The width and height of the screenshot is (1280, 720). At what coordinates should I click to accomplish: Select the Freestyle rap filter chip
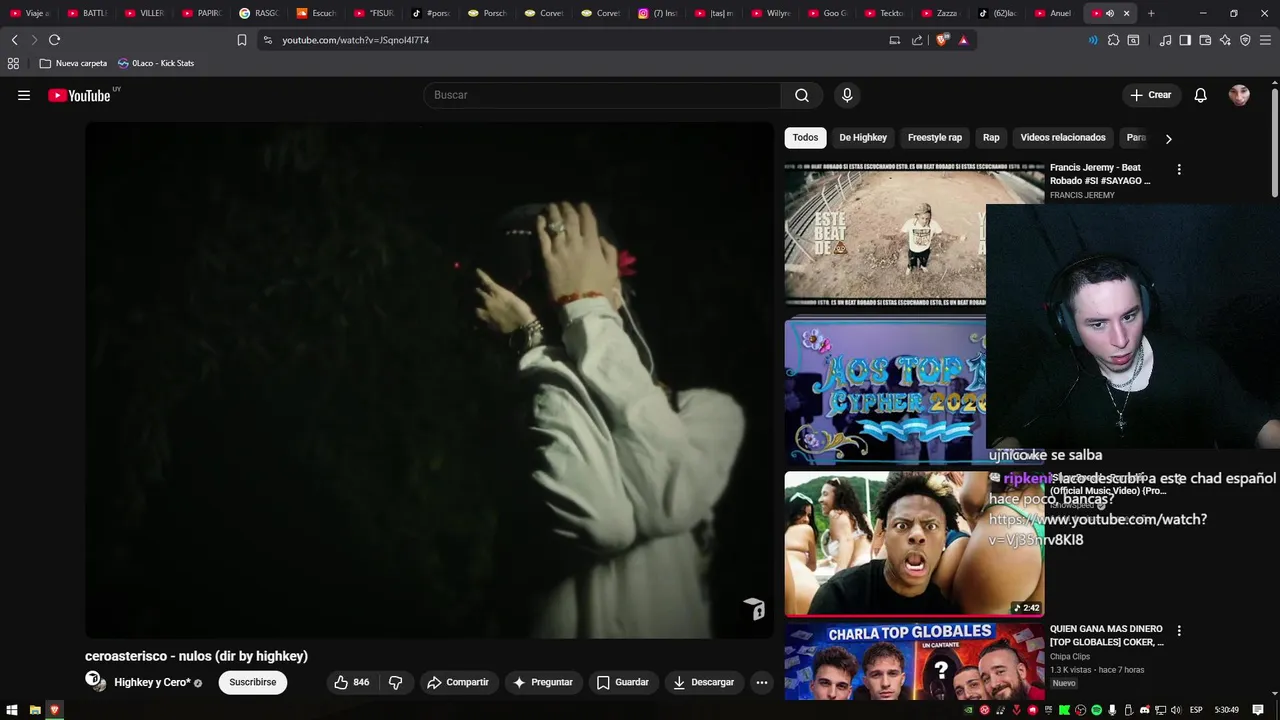click(935, 138)
